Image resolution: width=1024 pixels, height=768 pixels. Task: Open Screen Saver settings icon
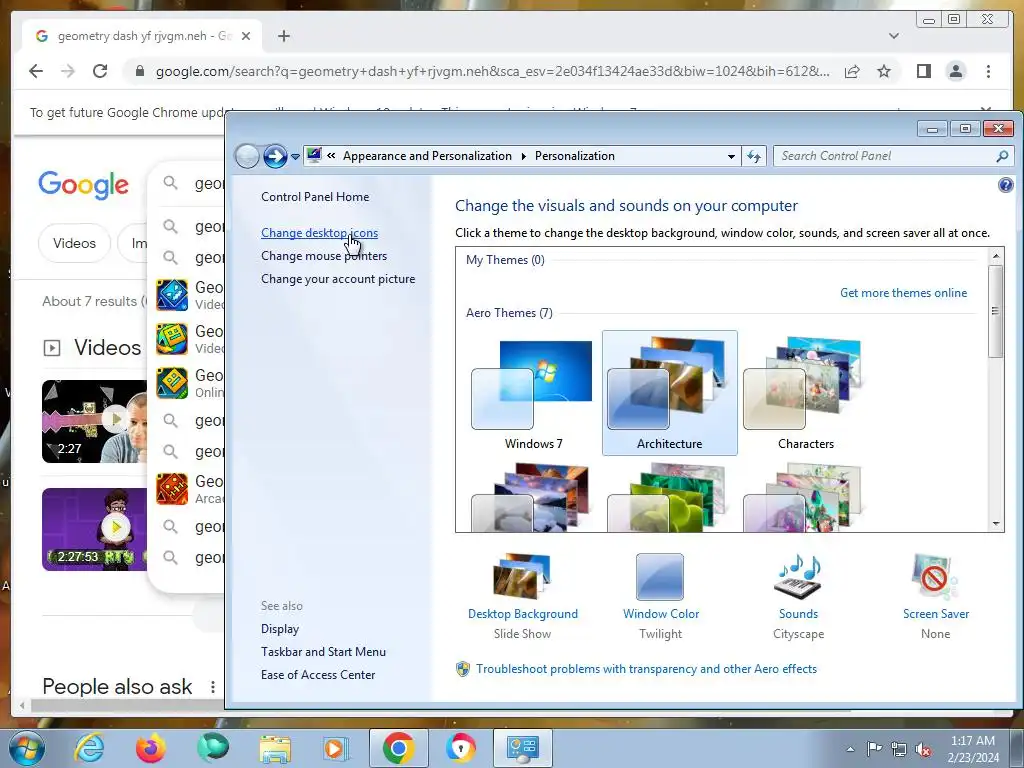[x=935, y=576]
